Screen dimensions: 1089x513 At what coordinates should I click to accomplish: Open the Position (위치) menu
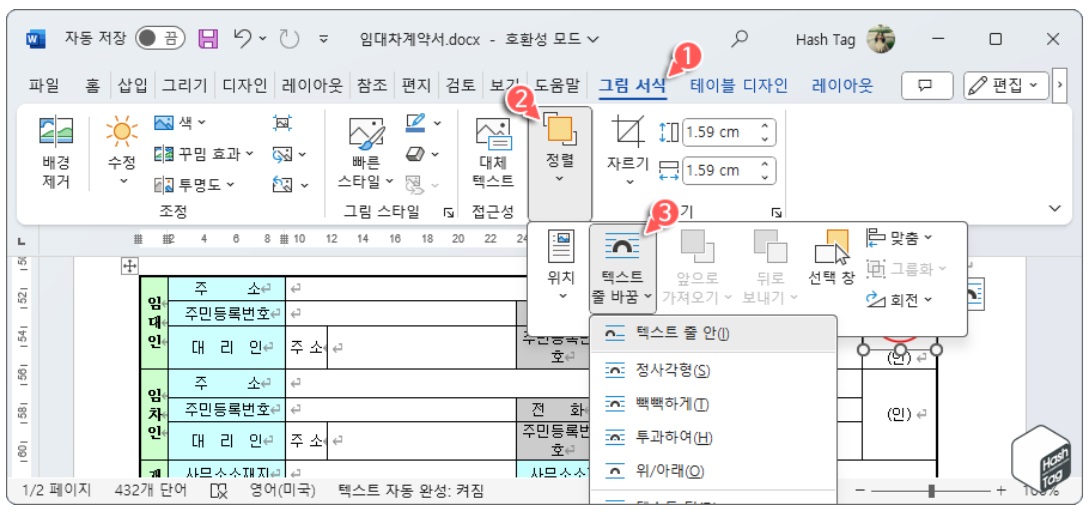coord(561,267)
